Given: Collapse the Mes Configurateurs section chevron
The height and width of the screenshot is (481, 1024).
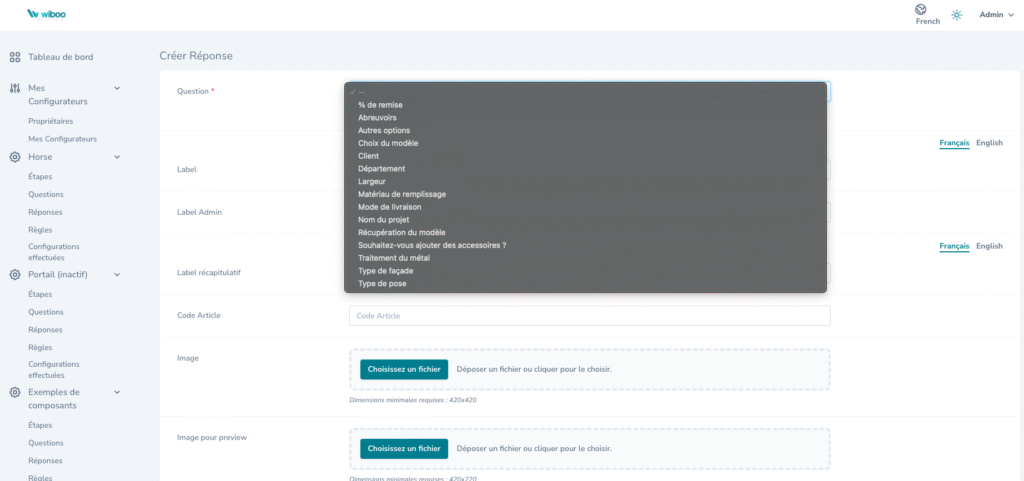Looking at the screenshot, I should (x=117, y=88).
